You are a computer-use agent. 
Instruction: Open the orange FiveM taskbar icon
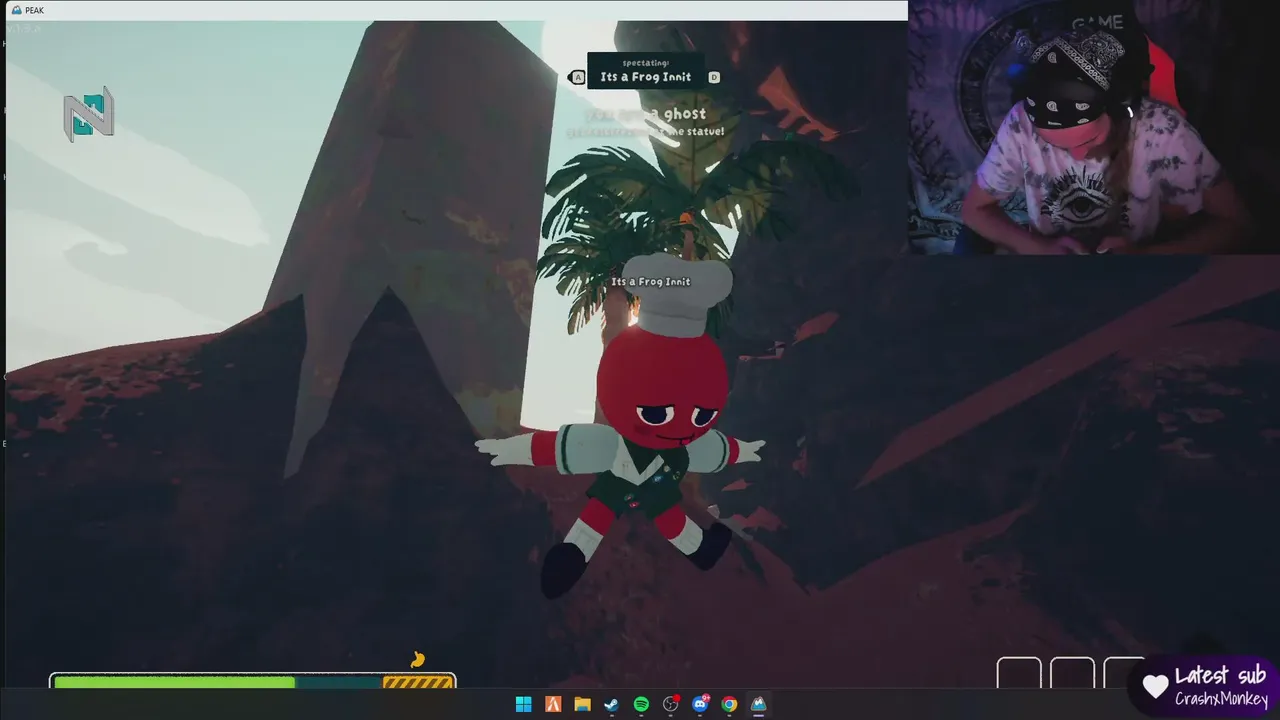pyautogui.click(x=553, y=704)
